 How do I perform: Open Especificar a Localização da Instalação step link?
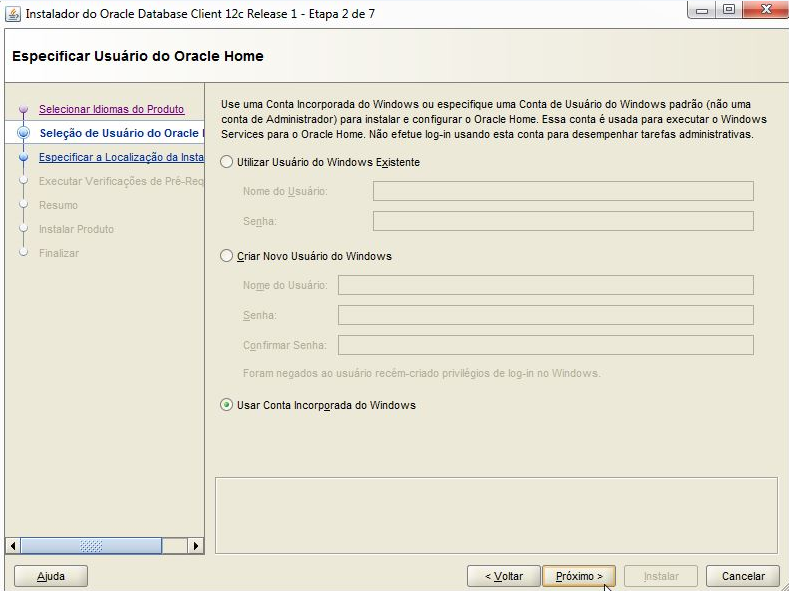(121, 157)
